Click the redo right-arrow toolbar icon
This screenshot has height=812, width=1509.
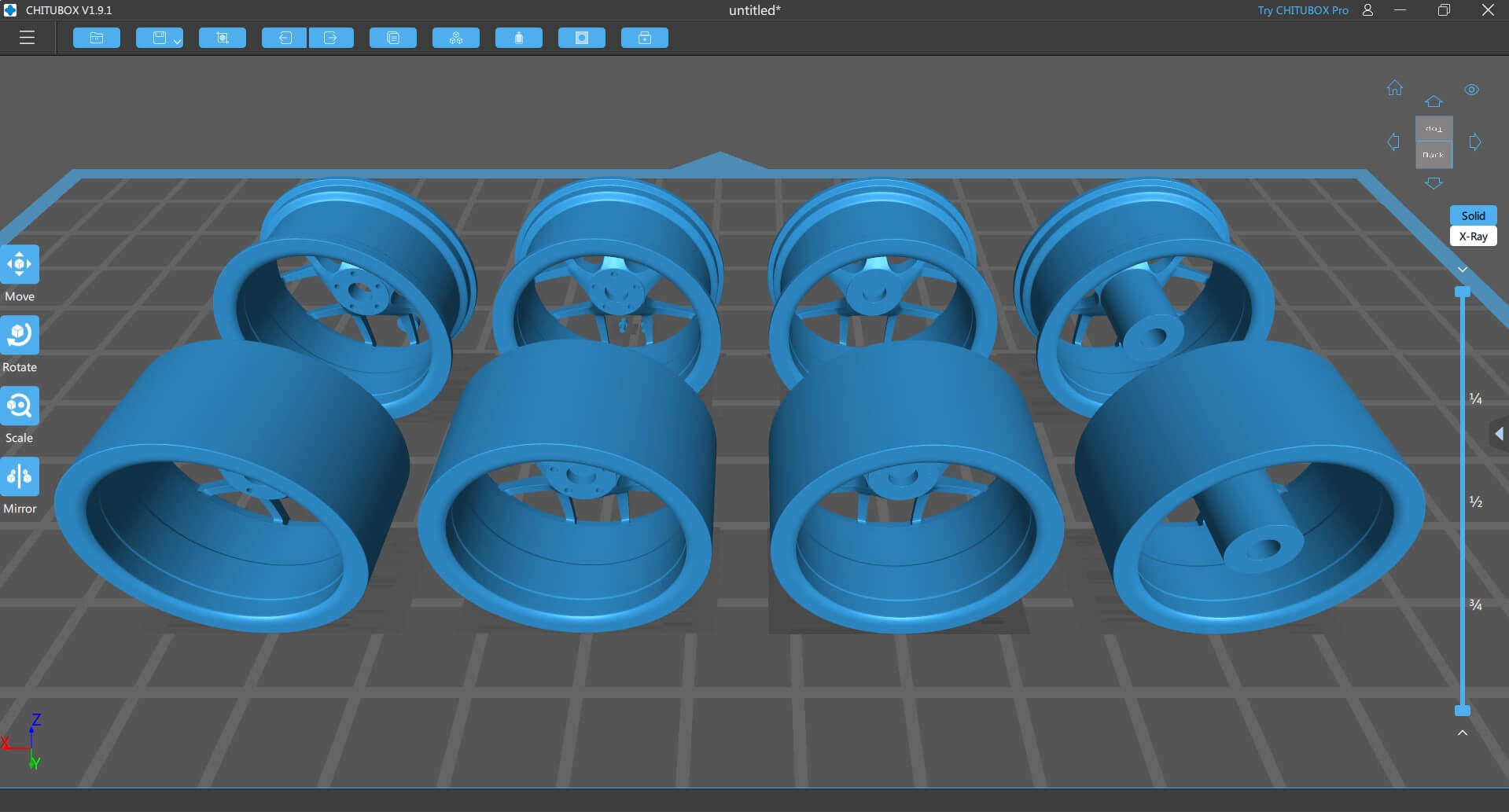click(x=331, y=38)
